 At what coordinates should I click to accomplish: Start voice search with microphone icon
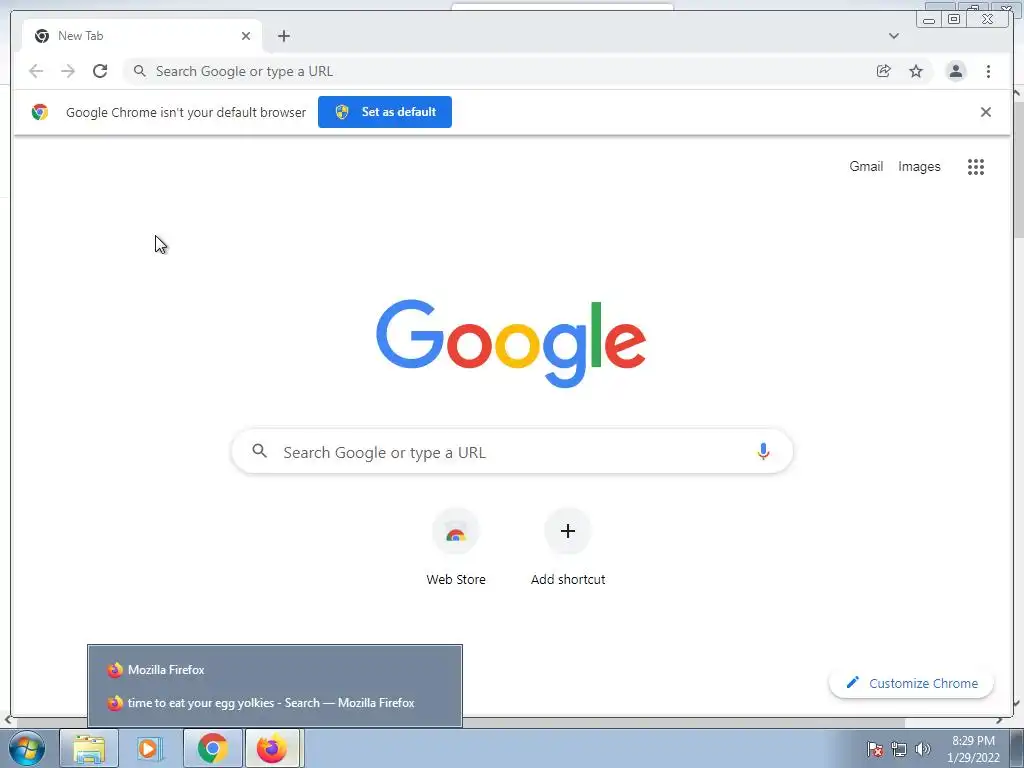pyautogui.click(x=763, y=451)
